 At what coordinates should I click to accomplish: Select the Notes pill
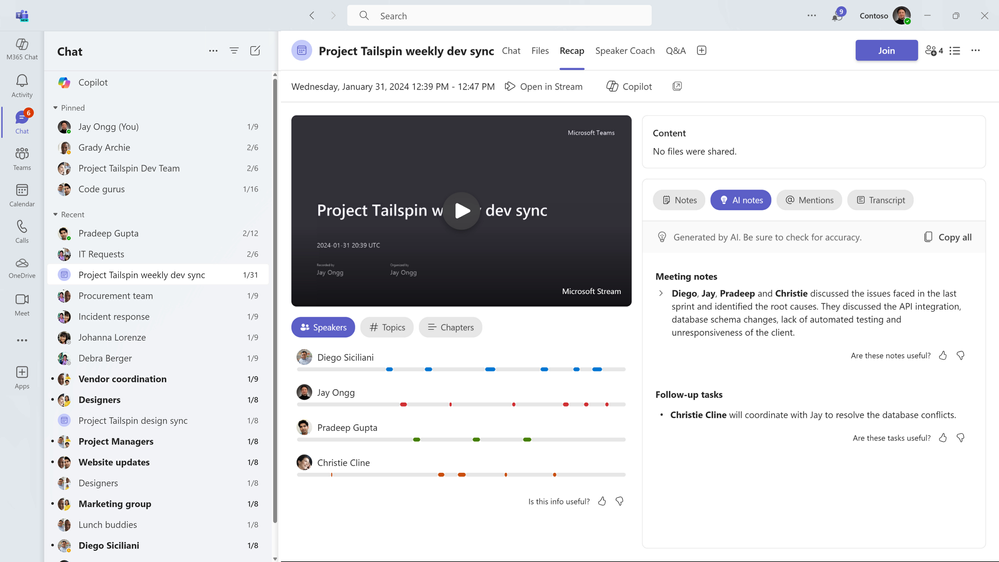pos(679,200)
